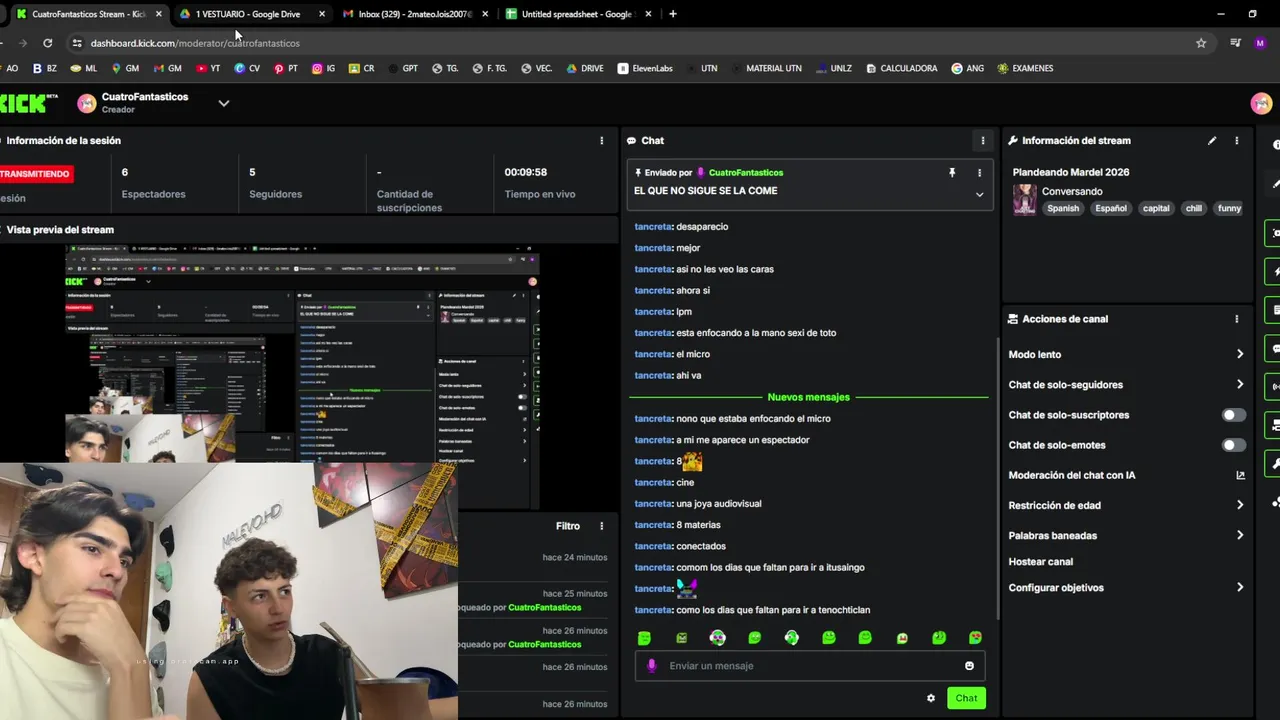Insert headphones emote with purple eyes
1280x720 pixels.
pyautogui.click(x=718, y=638)
